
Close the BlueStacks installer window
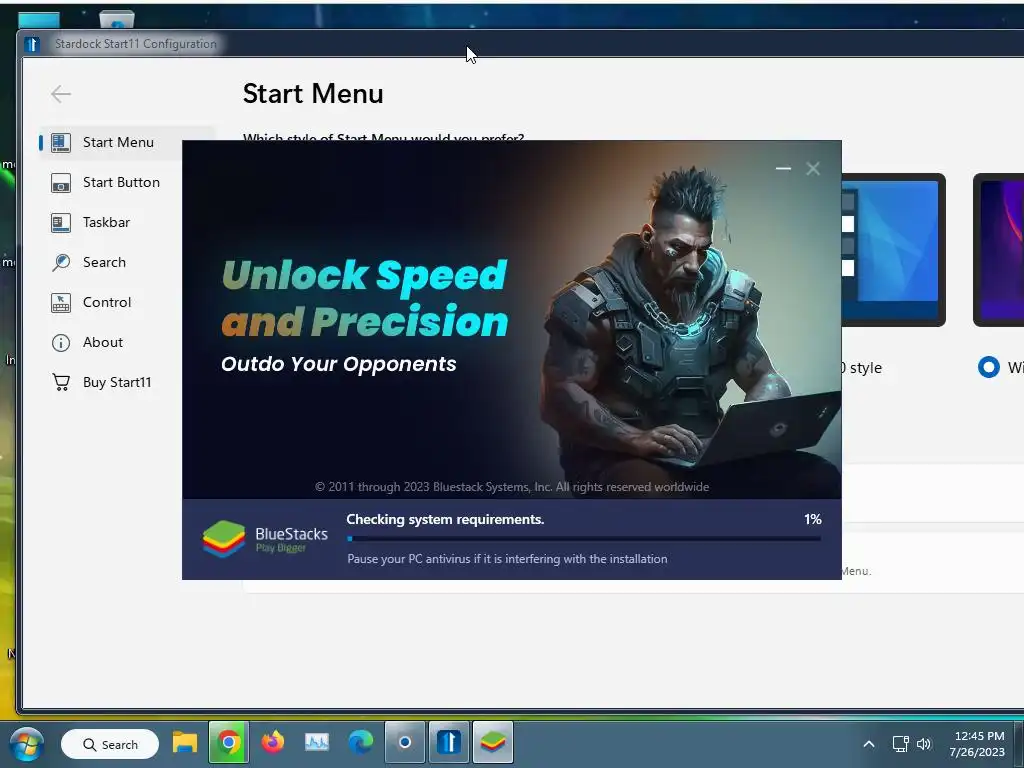tap(813, 168)
